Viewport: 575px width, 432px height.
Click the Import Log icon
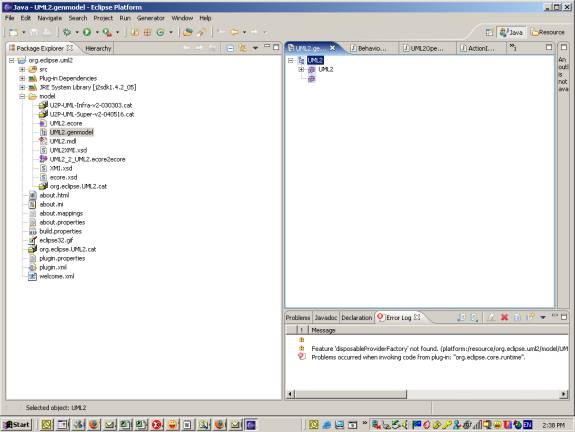[474, 317]
